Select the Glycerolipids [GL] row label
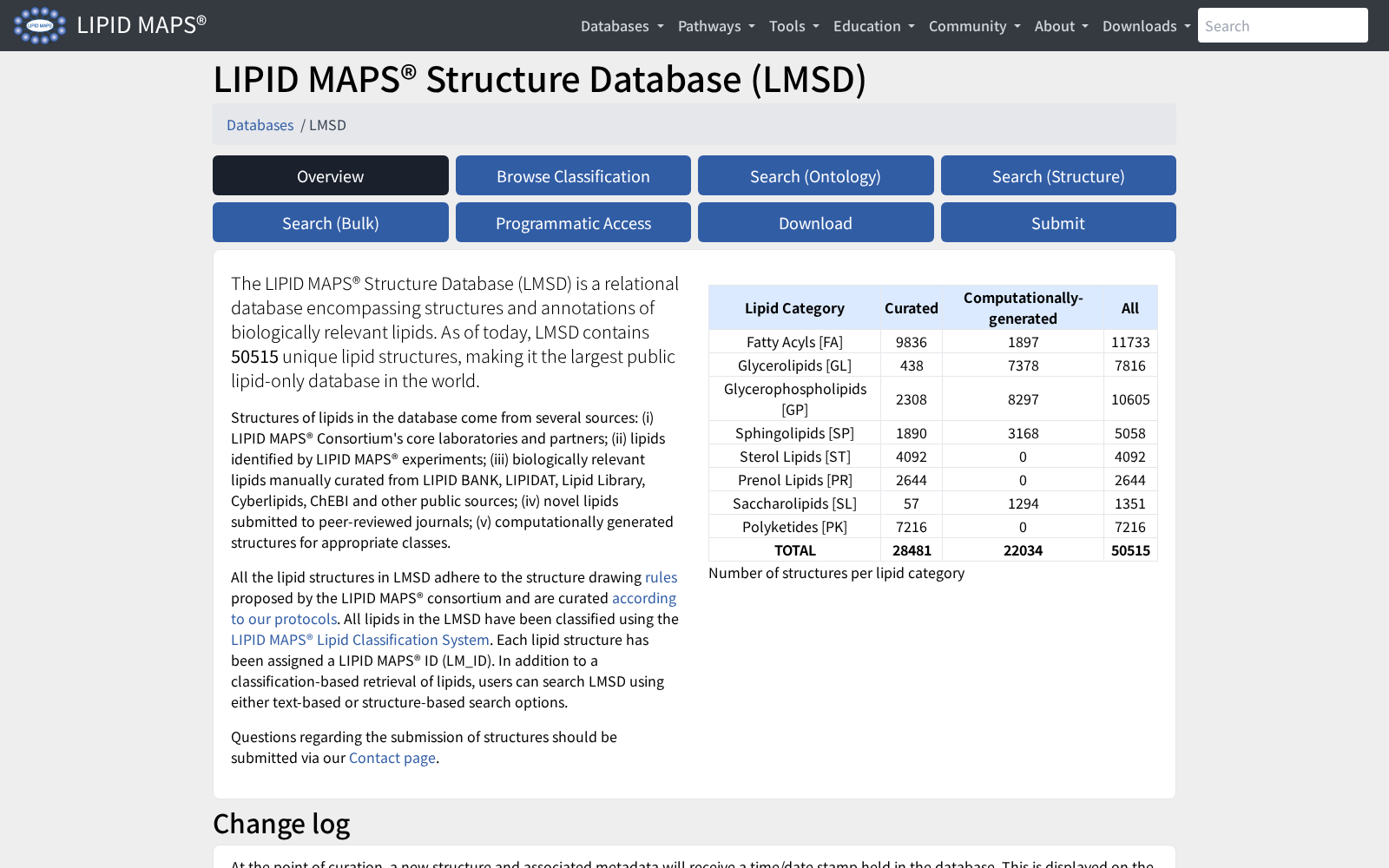Screen dimensions: 1389x868 coord(794,365)
